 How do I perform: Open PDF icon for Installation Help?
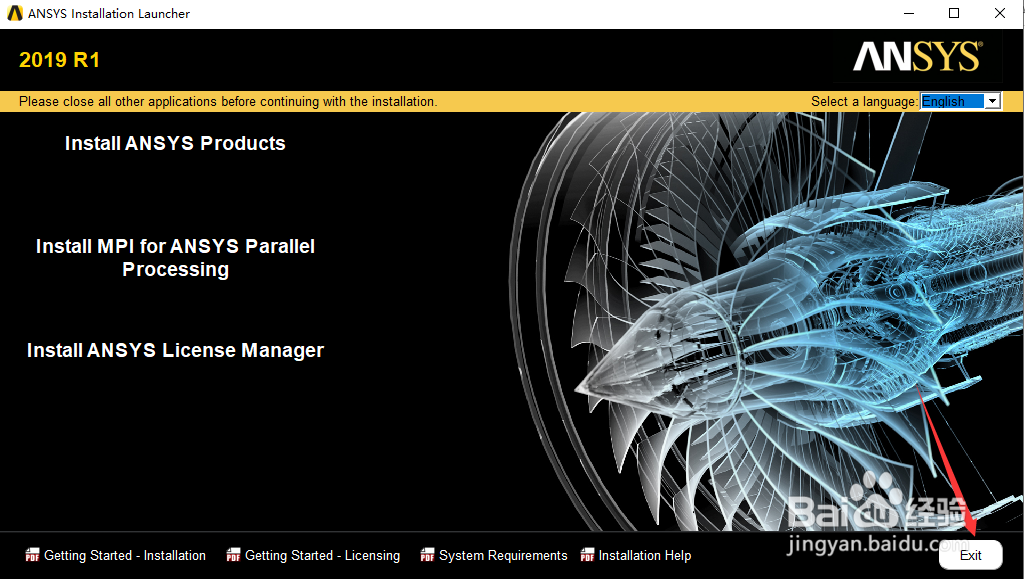(x=587, y=555)
